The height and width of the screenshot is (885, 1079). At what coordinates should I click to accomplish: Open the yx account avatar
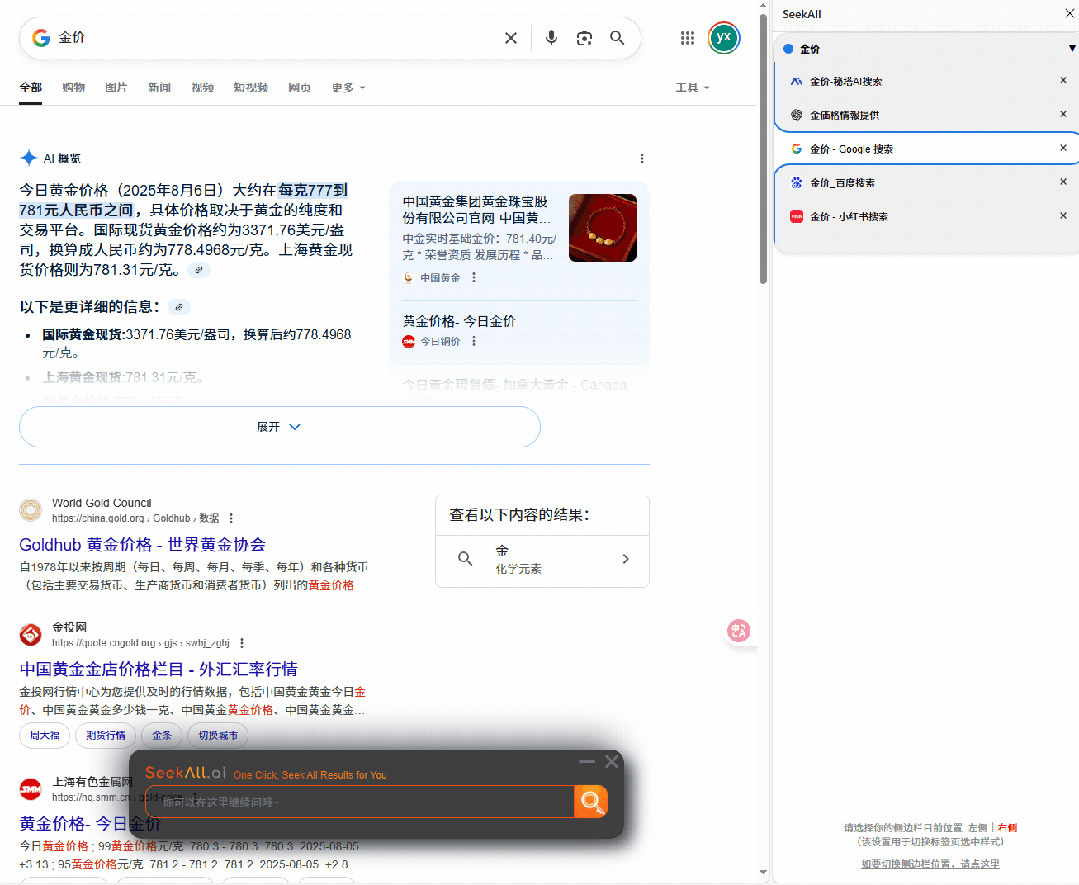pyautogui.click(x=723, y=38)
